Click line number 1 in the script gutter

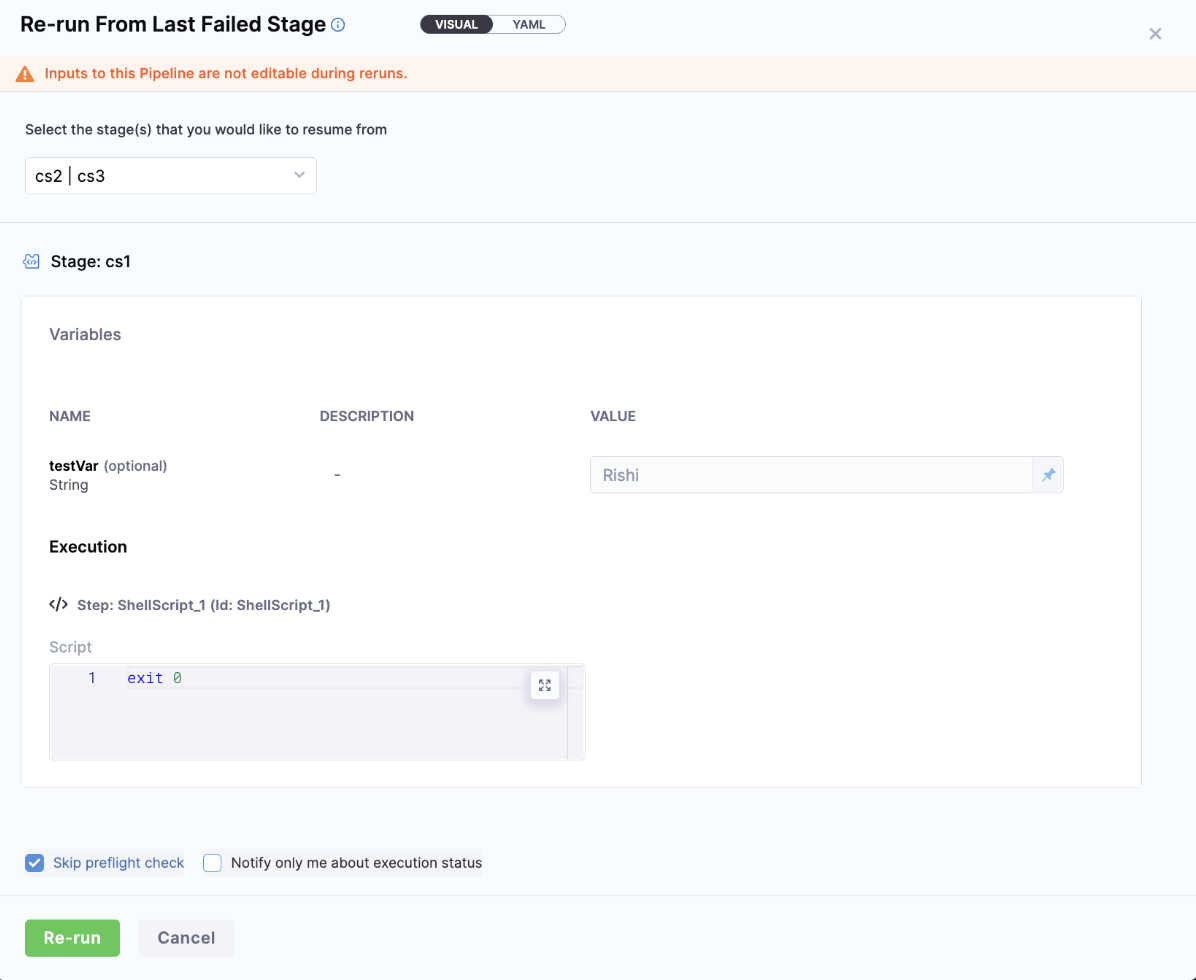click(x=92, y=678)
